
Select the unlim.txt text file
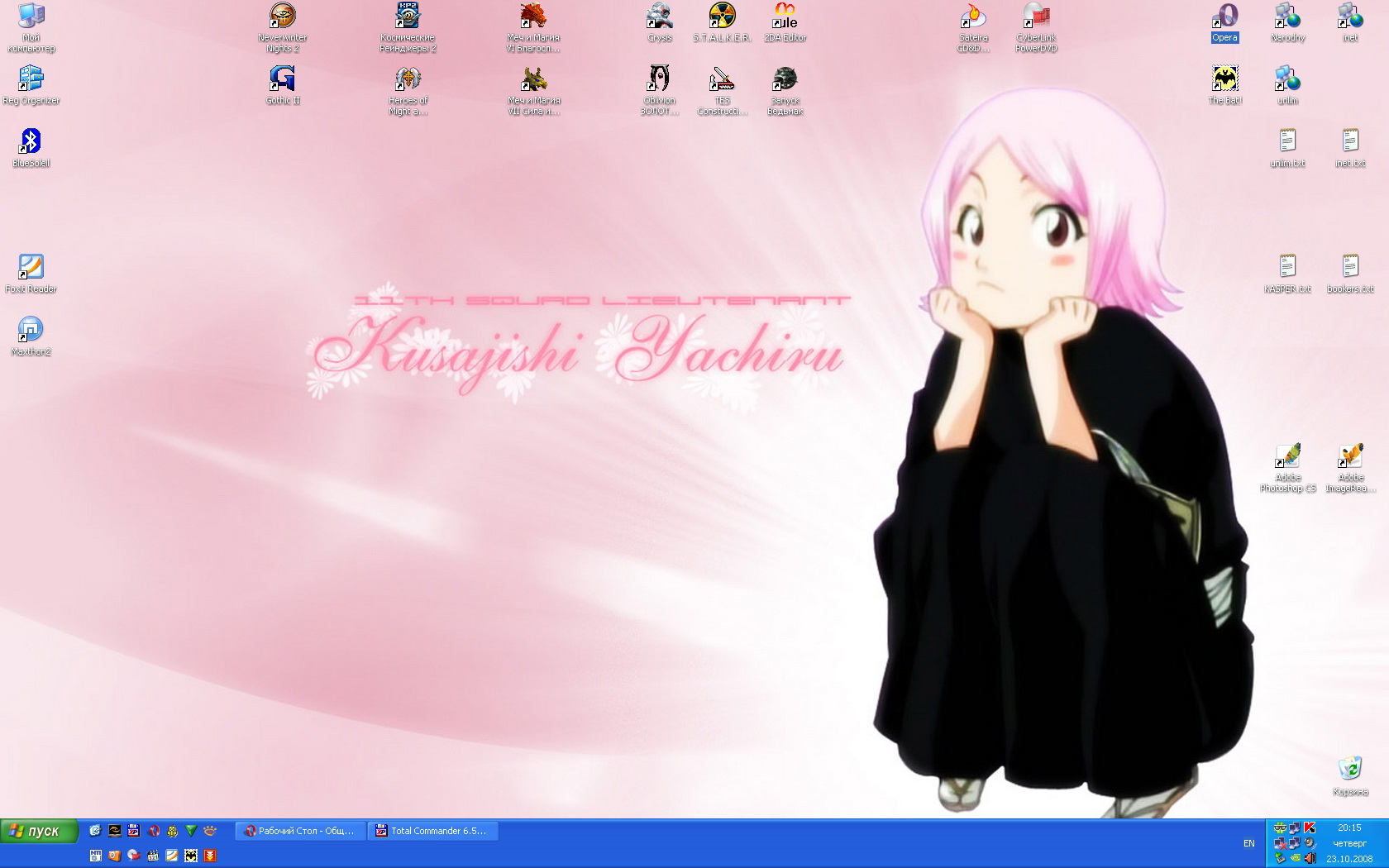coord(1288,148)
